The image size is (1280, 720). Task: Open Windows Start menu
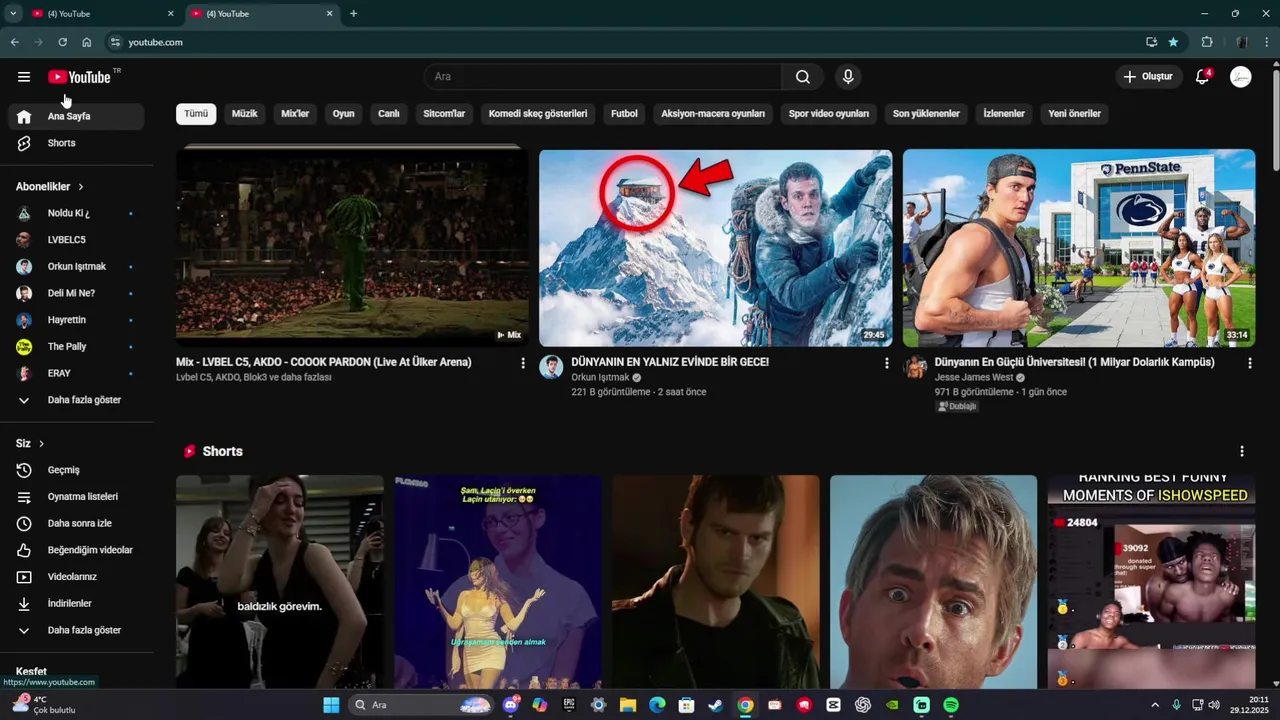coord(331,705)
